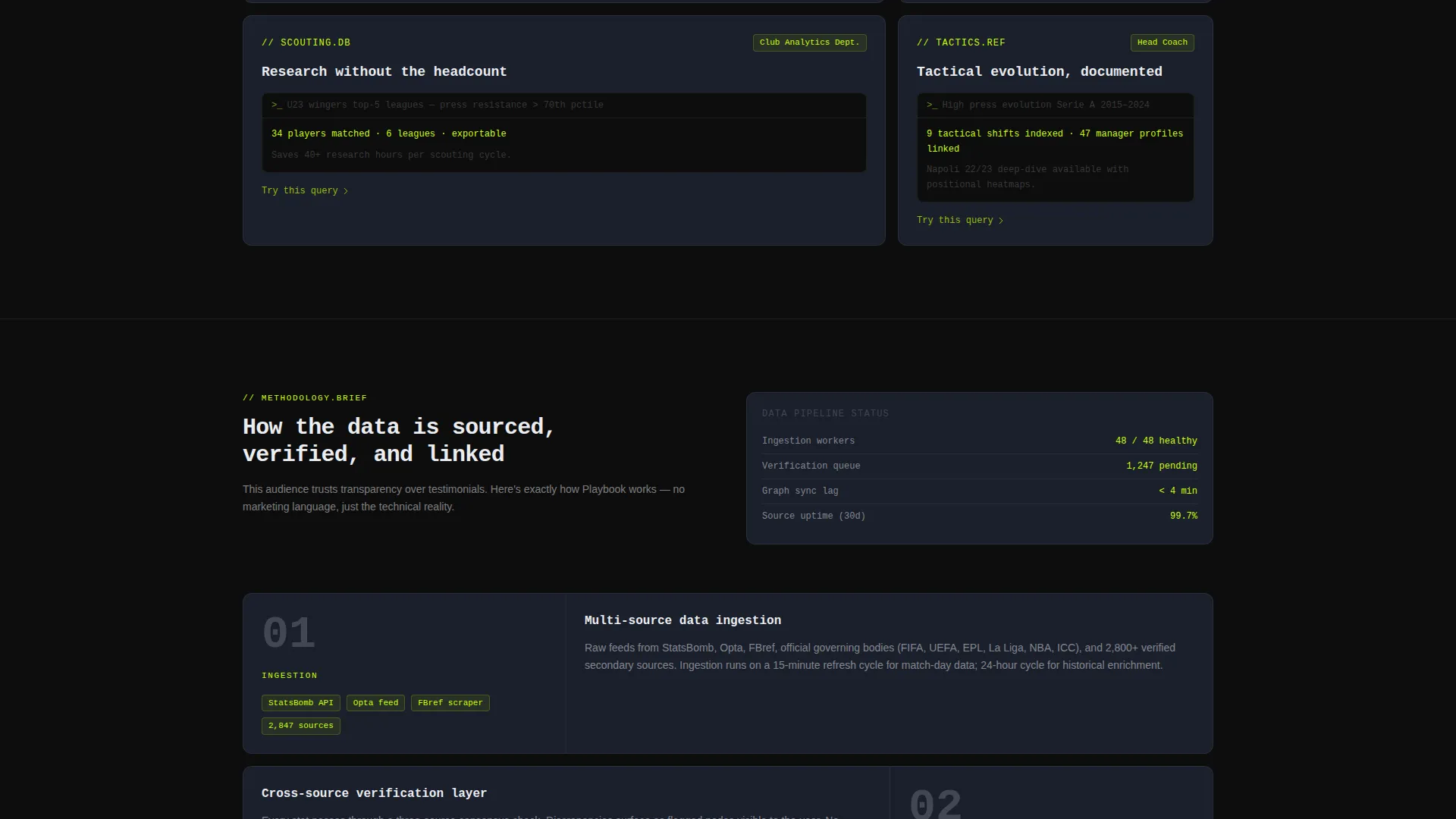Click the 'DATA PIPELINE STATUS' title
Viewport: 1456px width, 819px height.
coord(825,413)
